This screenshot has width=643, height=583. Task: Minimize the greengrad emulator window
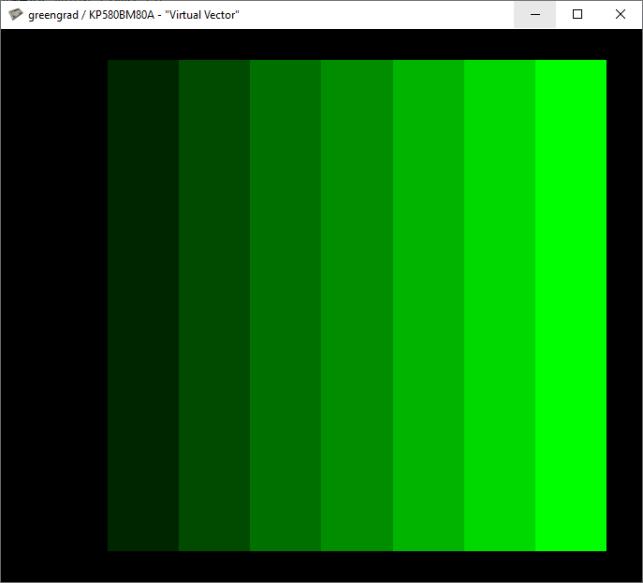[537, 15]
